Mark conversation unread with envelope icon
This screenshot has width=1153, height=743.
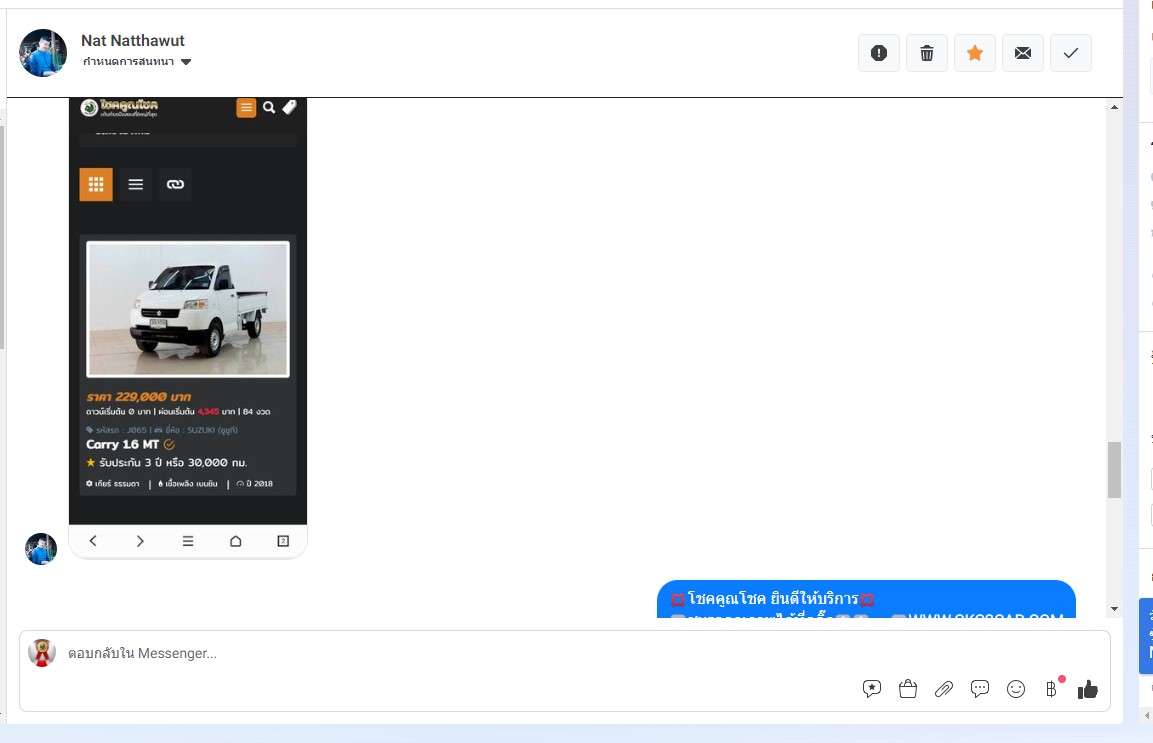(1023, 53)
